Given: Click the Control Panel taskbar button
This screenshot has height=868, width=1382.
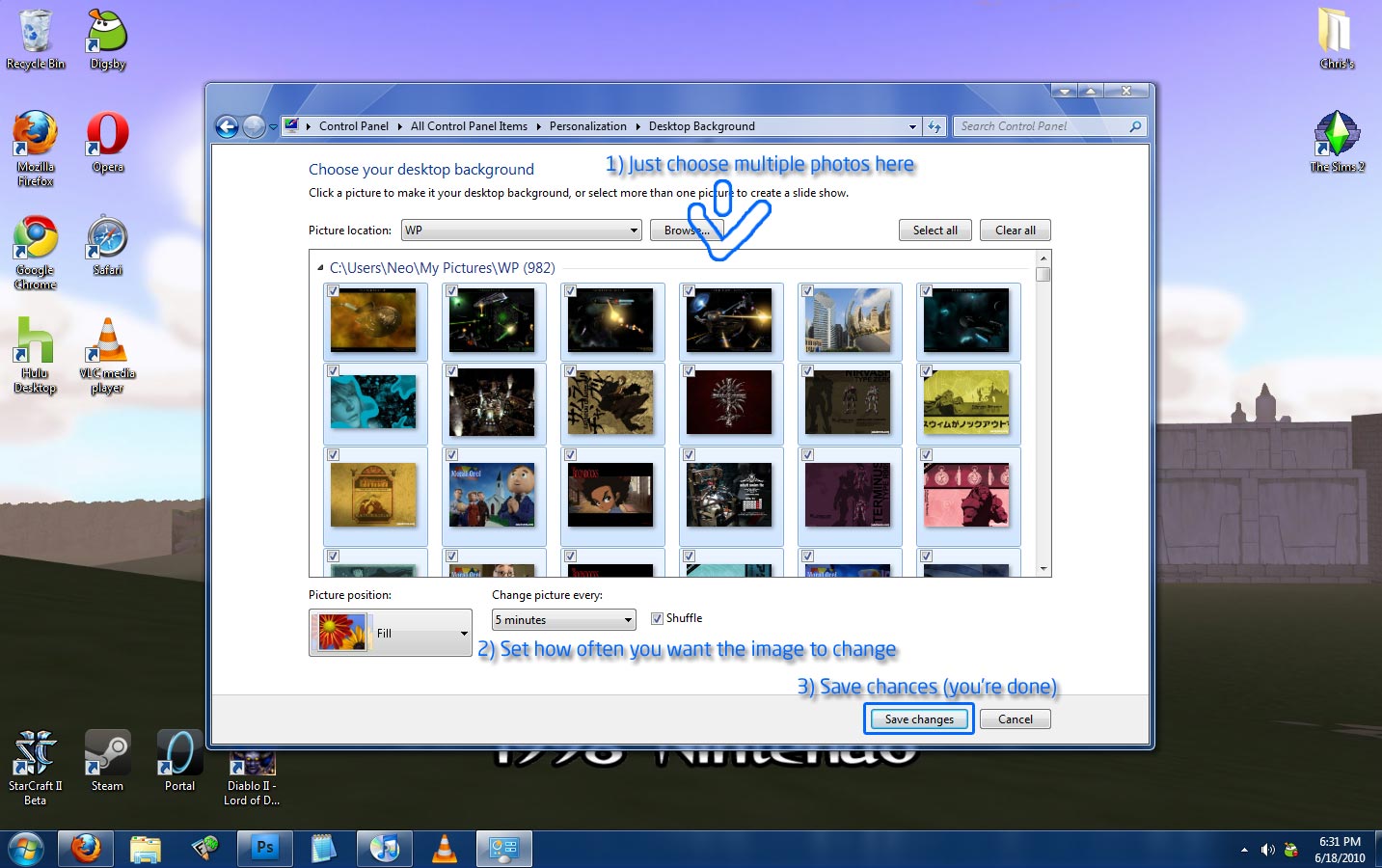Looking at the screenshot, I should (x=503, y=849).
